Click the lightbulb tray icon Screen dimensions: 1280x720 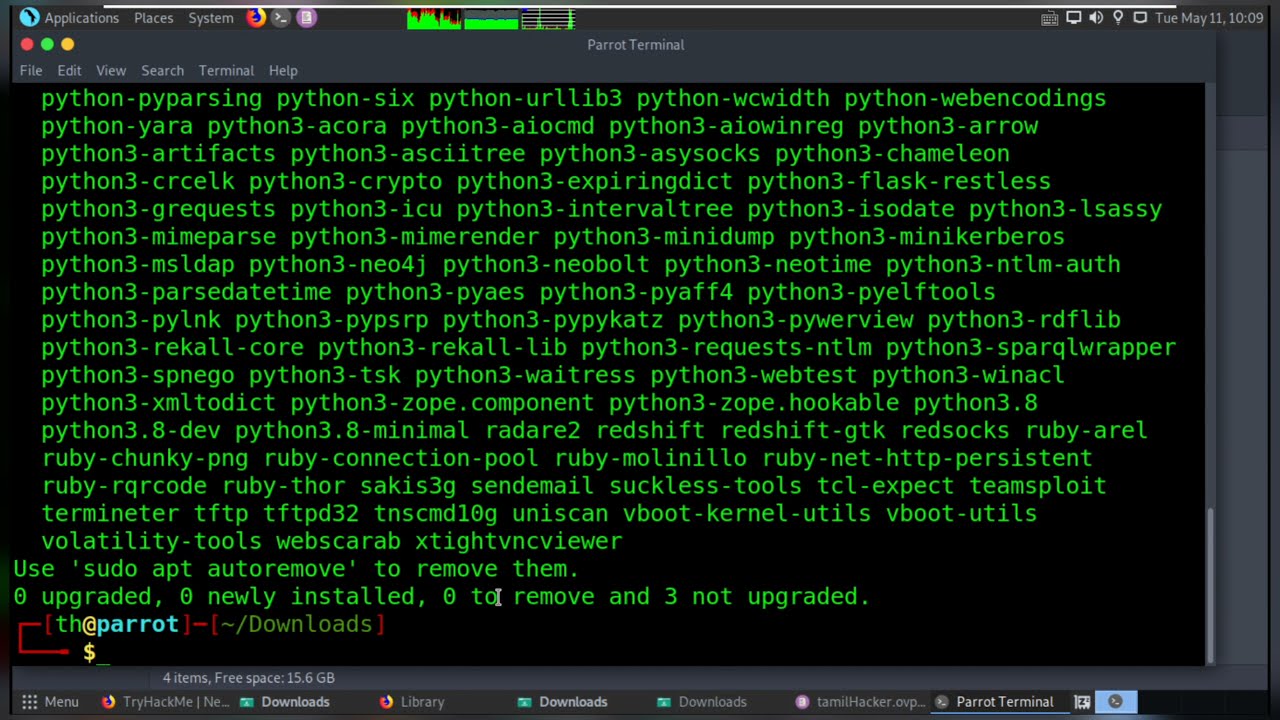pos(1118,18)
